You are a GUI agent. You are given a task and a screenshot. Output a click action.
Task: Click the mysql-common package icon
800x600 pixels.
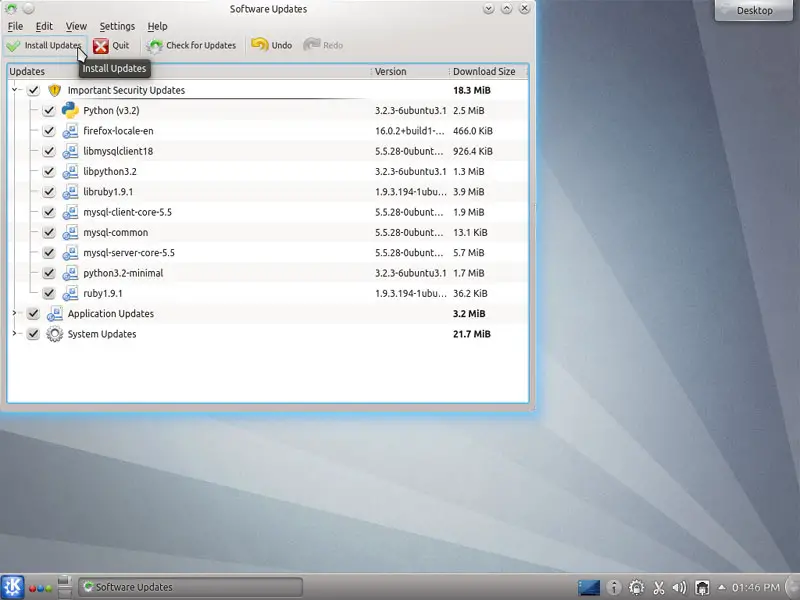click(70, 233)
